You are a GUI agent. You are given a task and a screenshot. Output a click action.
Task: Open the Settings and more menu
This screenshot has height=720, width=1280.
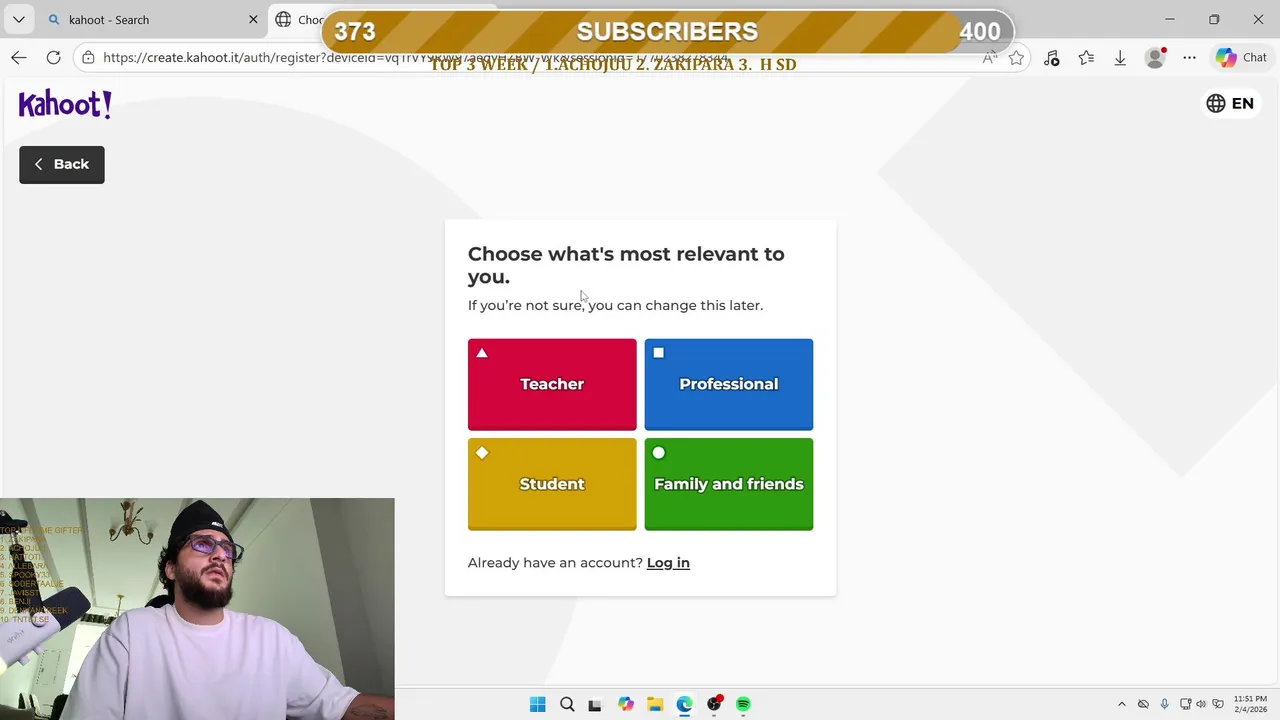point(1189,58)
